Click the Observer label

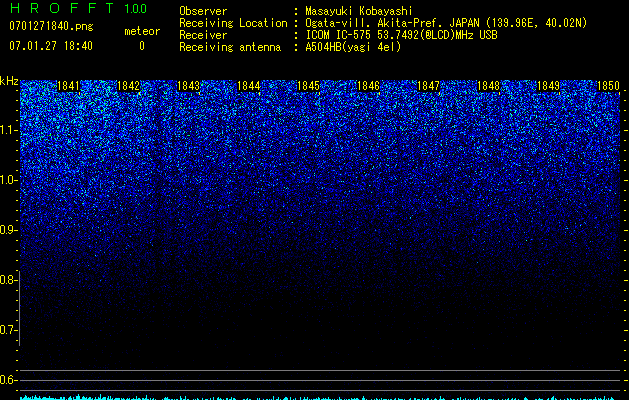[203, 11]
